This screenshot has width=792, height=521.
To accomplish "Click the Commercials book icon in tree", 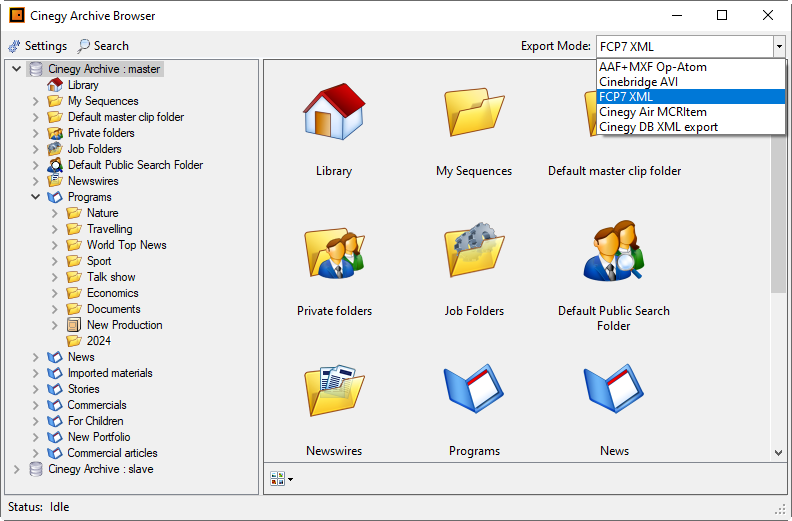I will (x=55, y=405).
